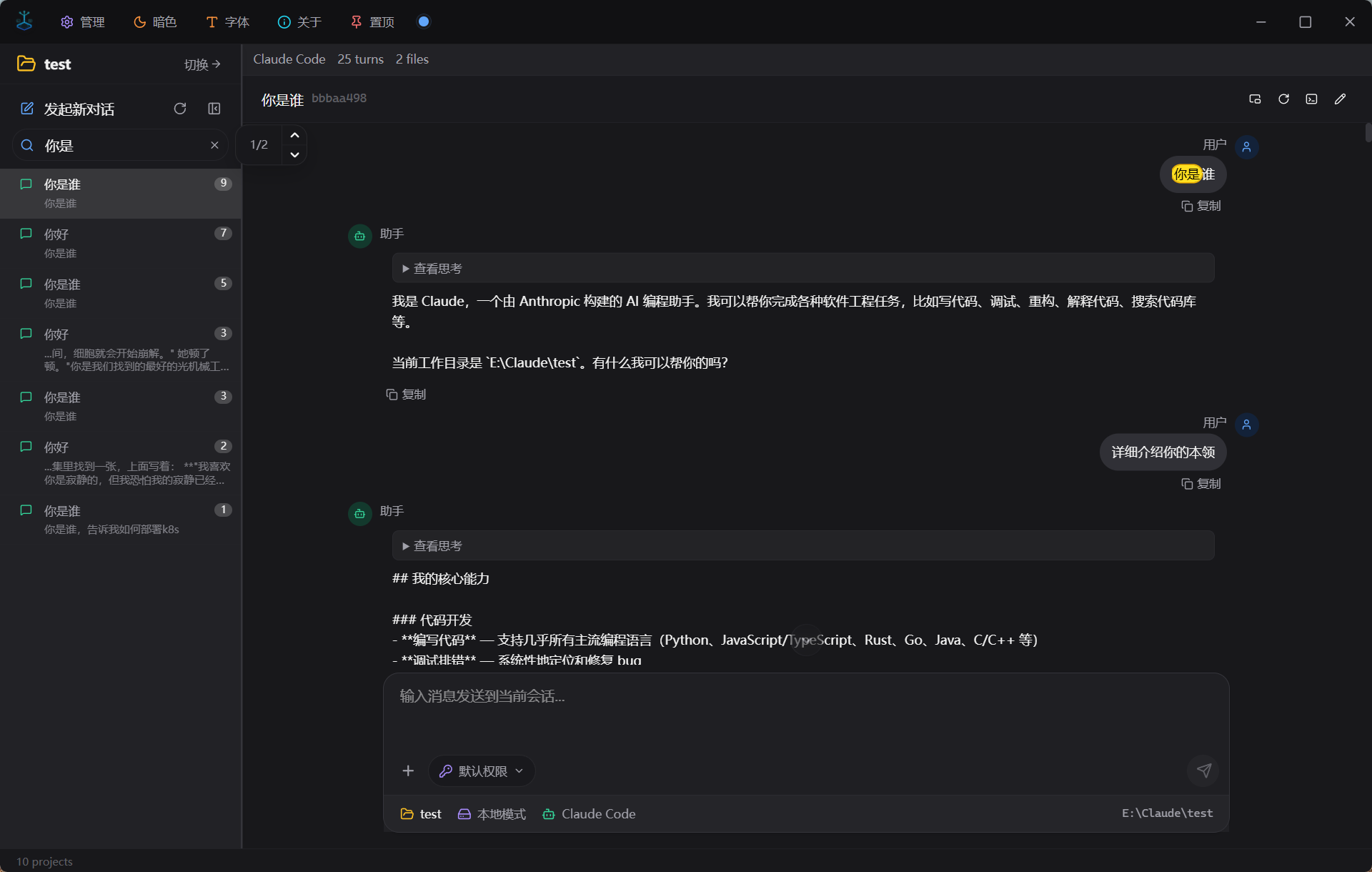The height and width of the screenshot is (872, 1372).
Task: Send message with paper plane icon
Action: pos(1204,771)
